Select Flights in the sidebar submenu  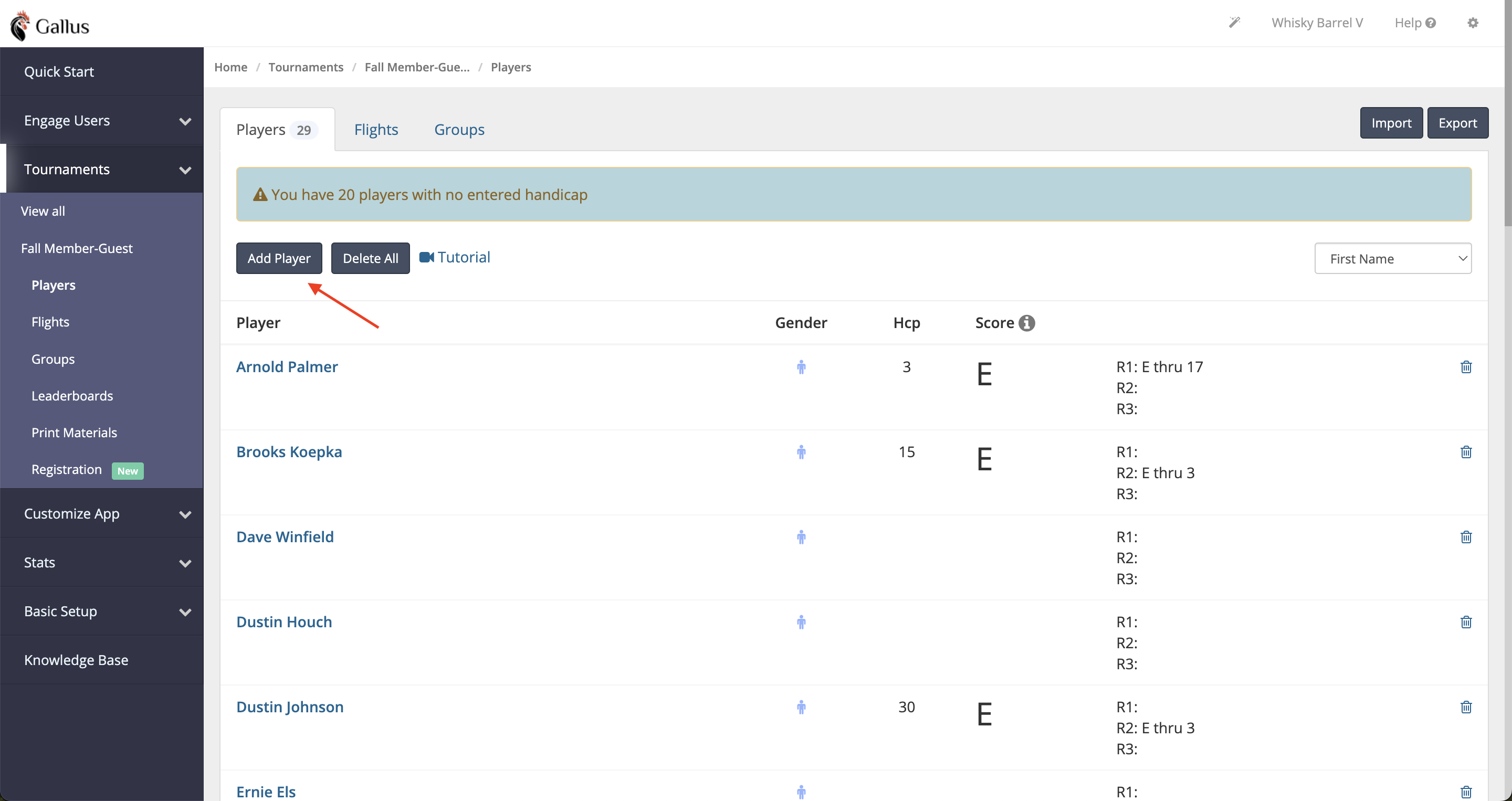50,322
